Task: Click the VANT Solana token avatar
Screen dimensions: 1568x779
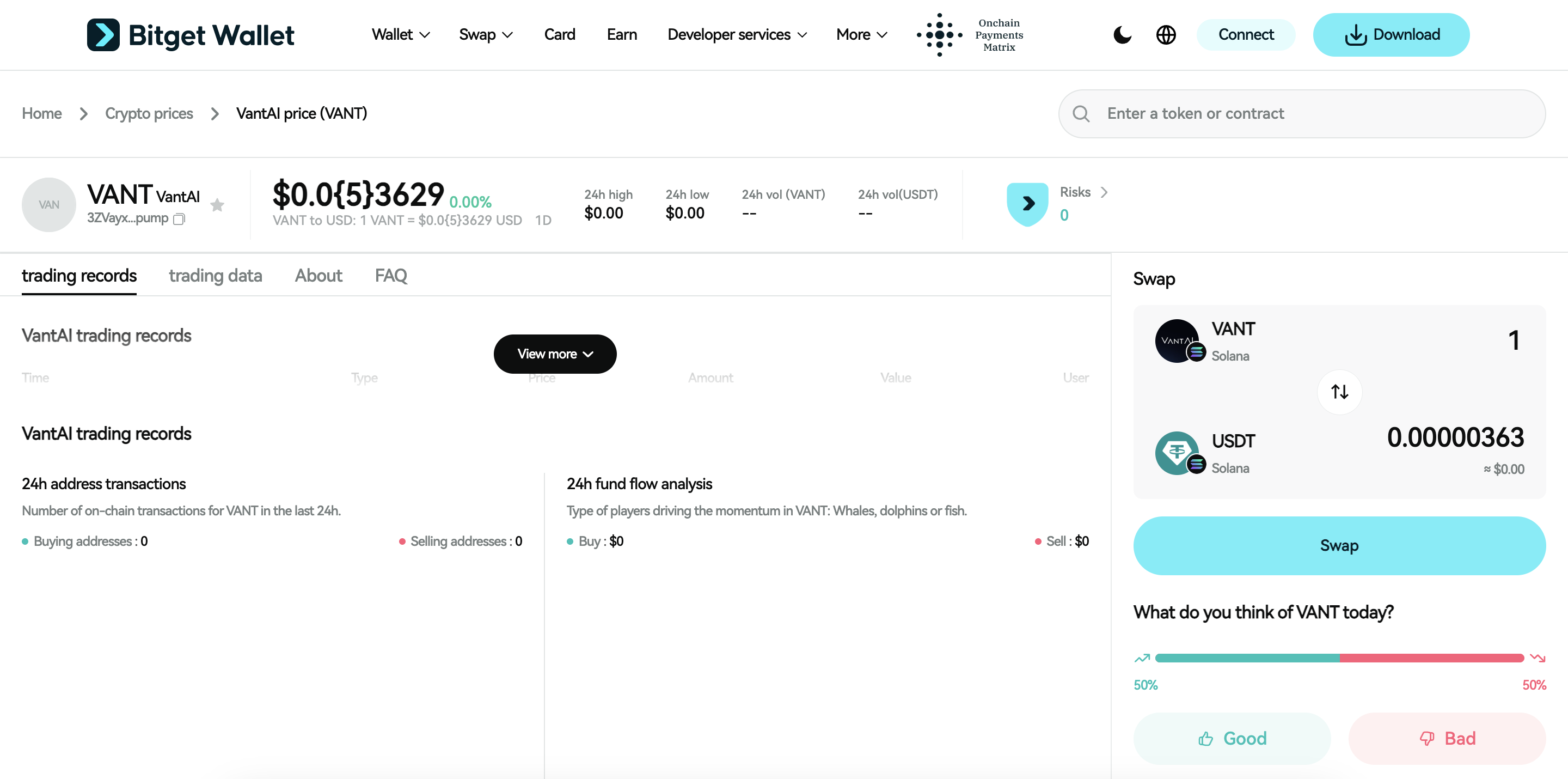Action: tap(1178, 340)
